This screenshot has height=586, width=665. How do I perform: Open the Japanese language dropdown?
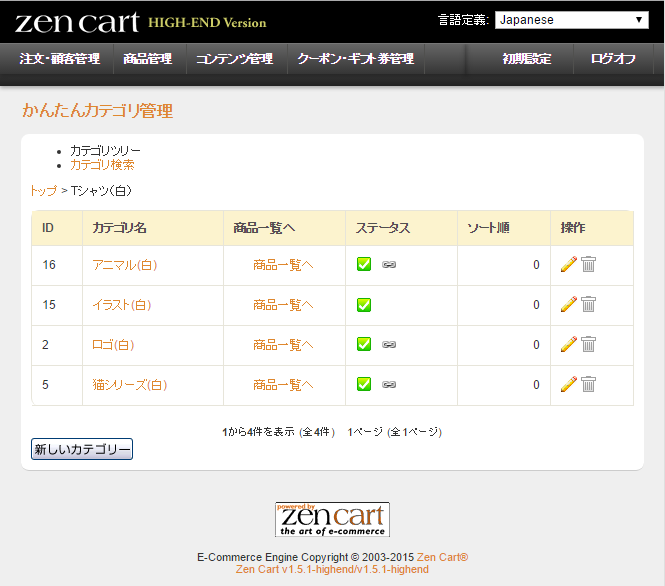point(572,20)
